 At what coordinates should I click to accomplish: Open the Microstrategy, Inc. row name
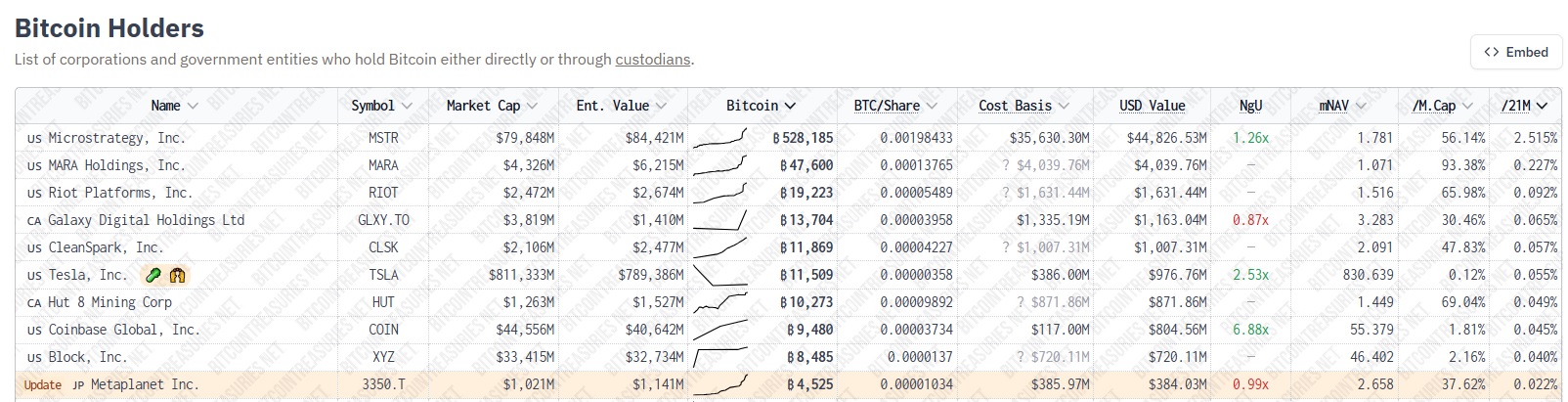coord(116,138)
